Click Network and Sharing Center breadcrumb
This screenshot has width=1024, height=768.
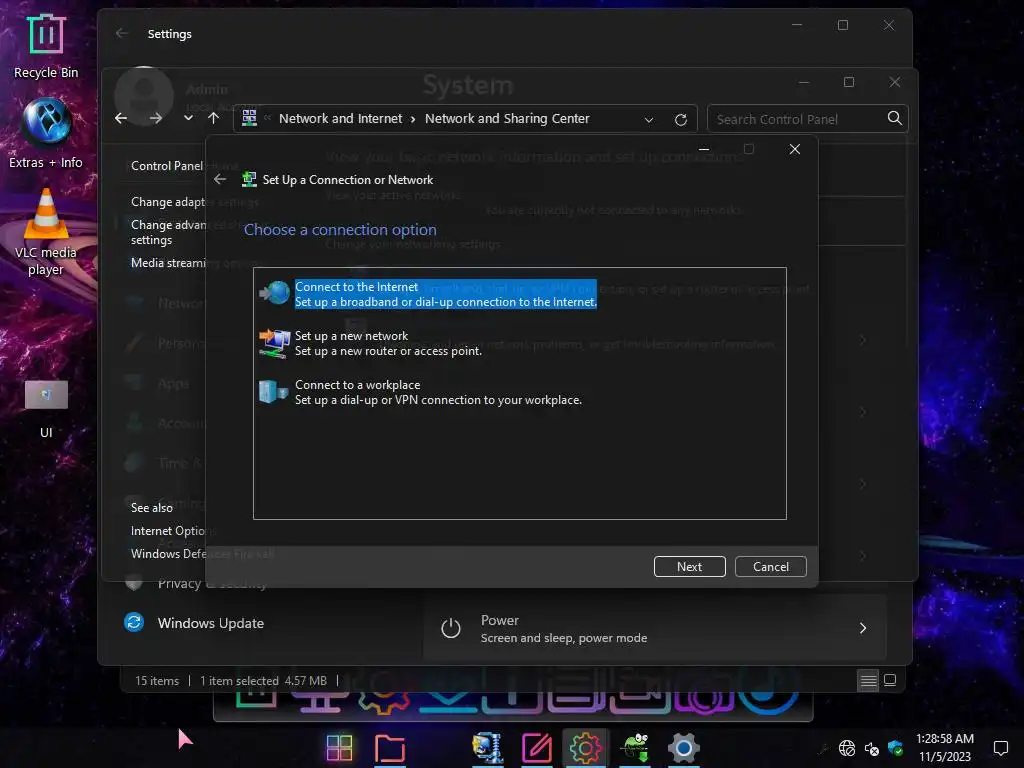(x=507, y=118)
